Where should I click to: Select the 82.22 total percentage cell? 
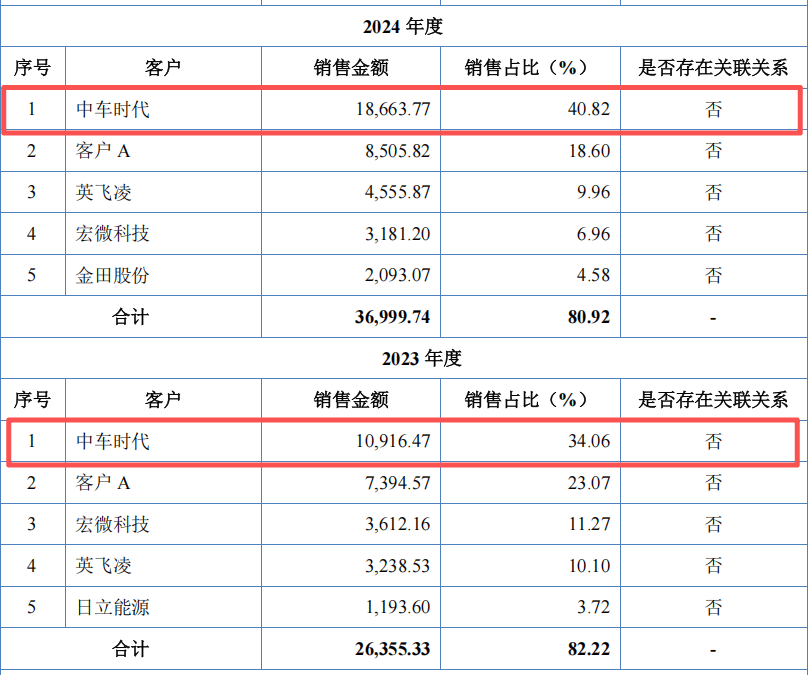[588, 649]
